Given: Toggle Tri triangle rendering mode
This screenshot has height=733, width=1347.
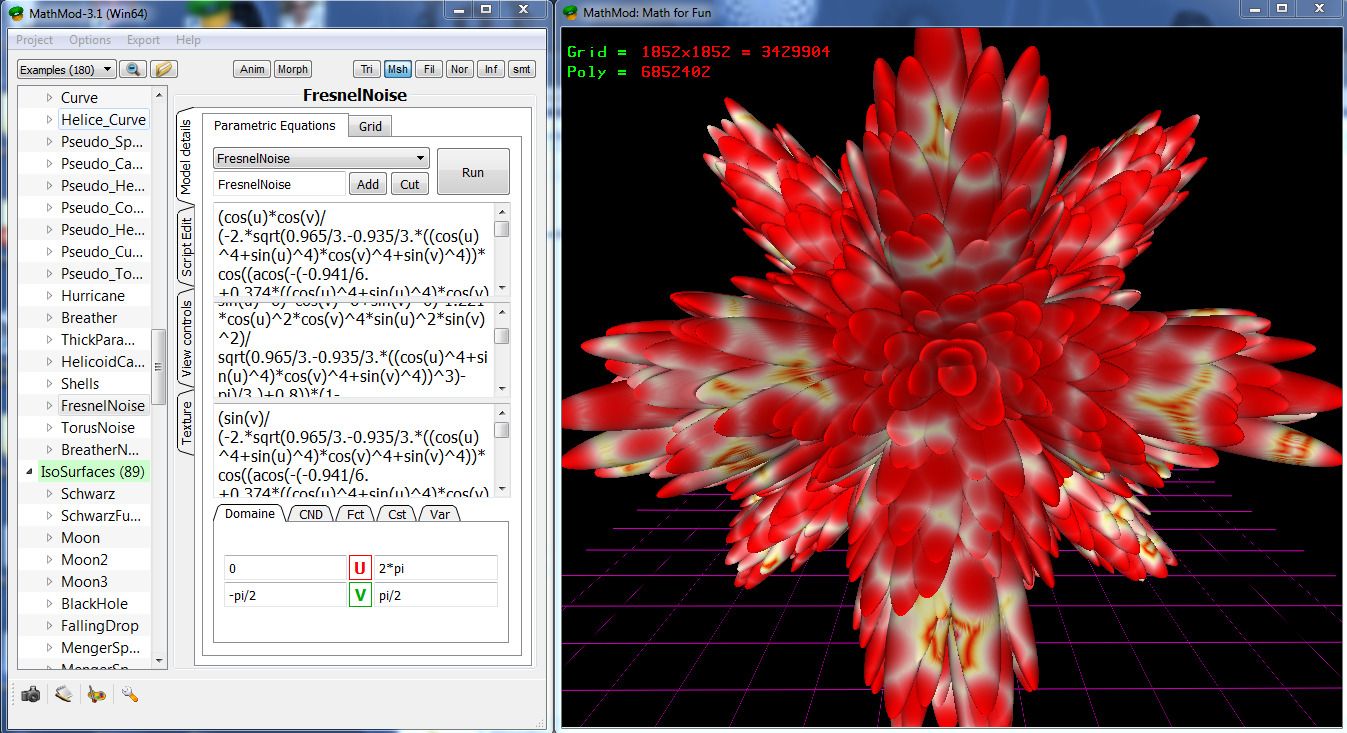Looking at the screenshot, I should coord(367,69).
